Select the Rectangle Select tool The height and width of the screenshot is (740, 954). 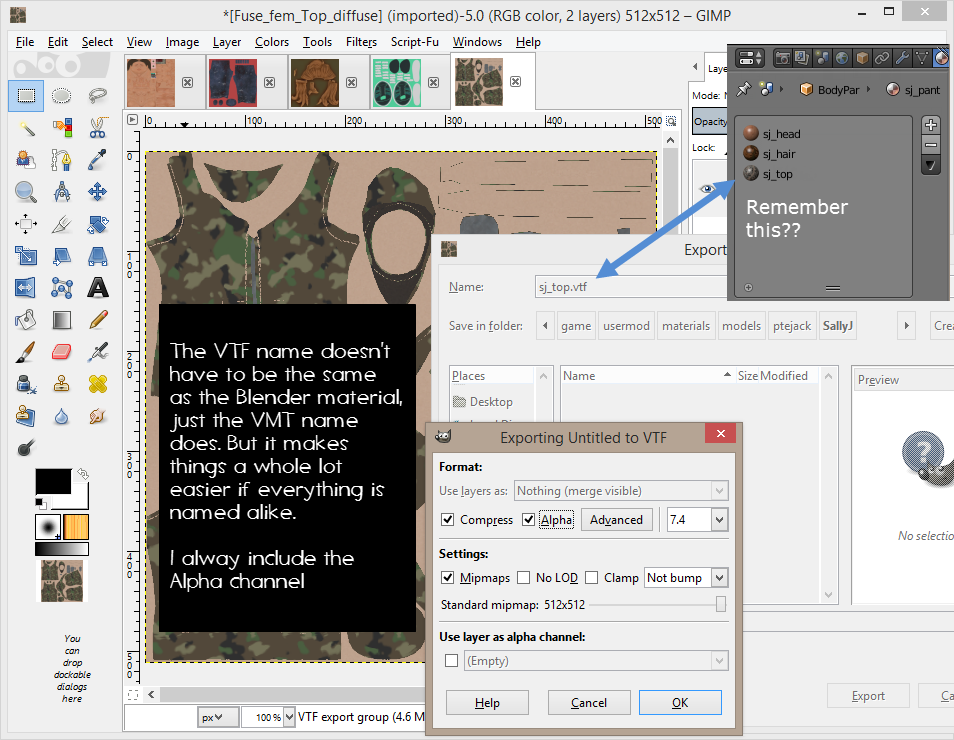coord(27,96)
